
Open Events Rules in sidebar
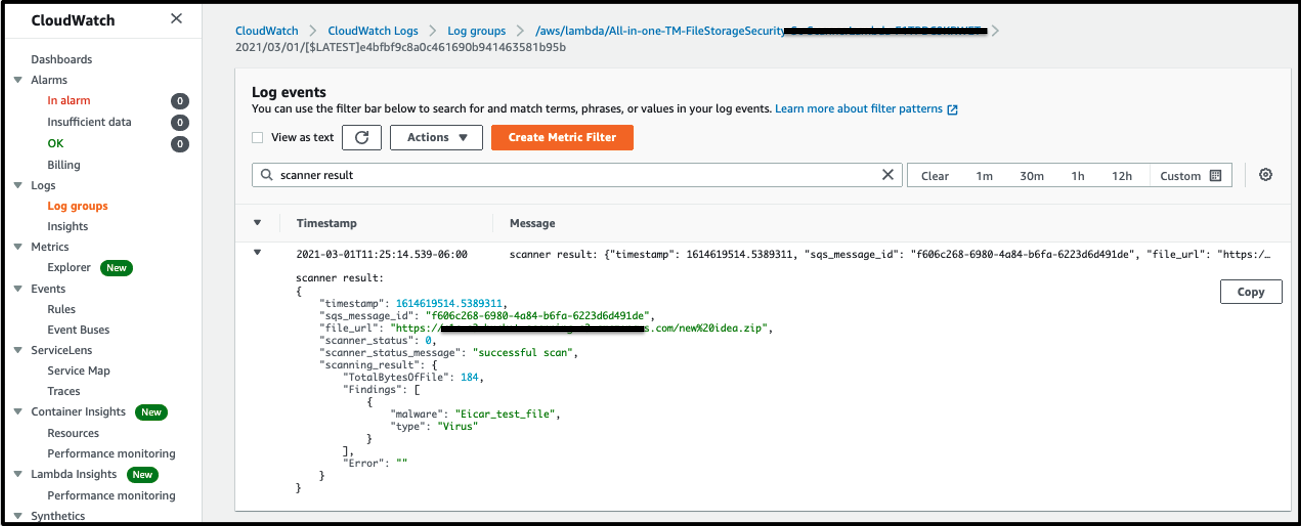point(61,309)
